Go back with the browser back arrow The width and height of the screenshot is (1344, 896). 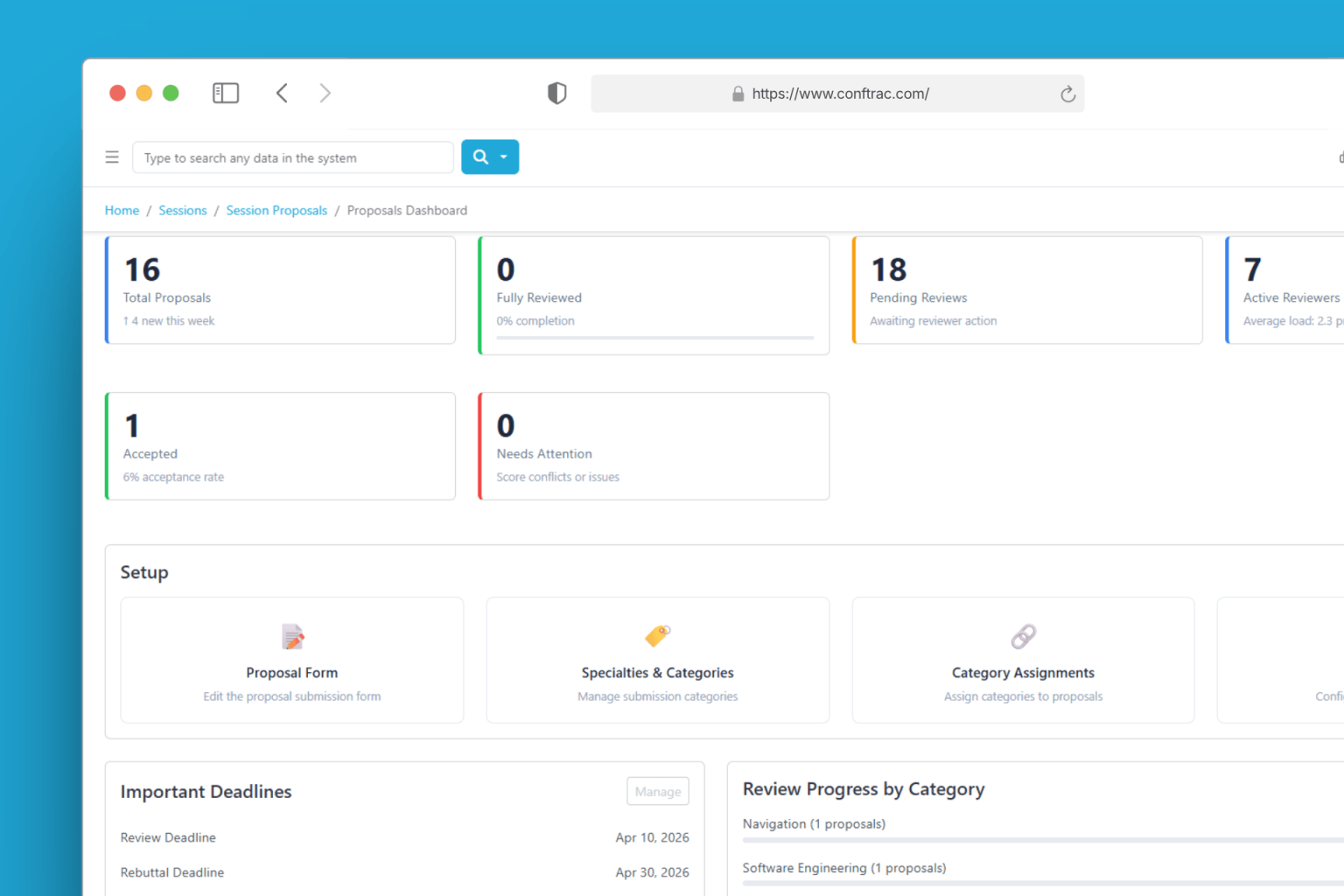coord(282,93)
